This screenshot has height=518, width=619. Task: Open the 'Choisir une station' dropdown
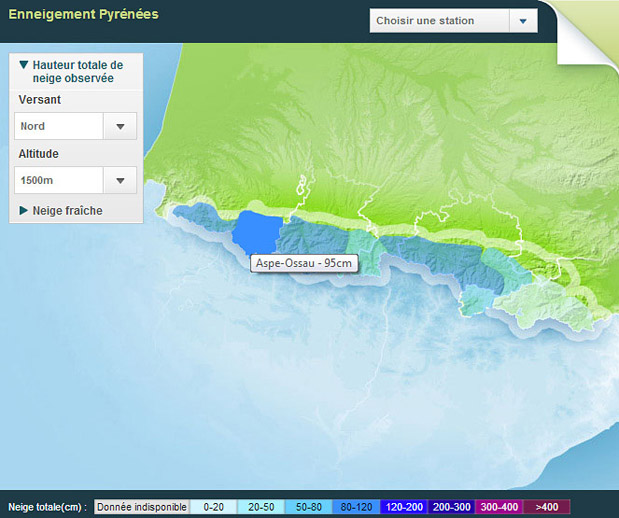pyautogui.click(x=439, y=21)
